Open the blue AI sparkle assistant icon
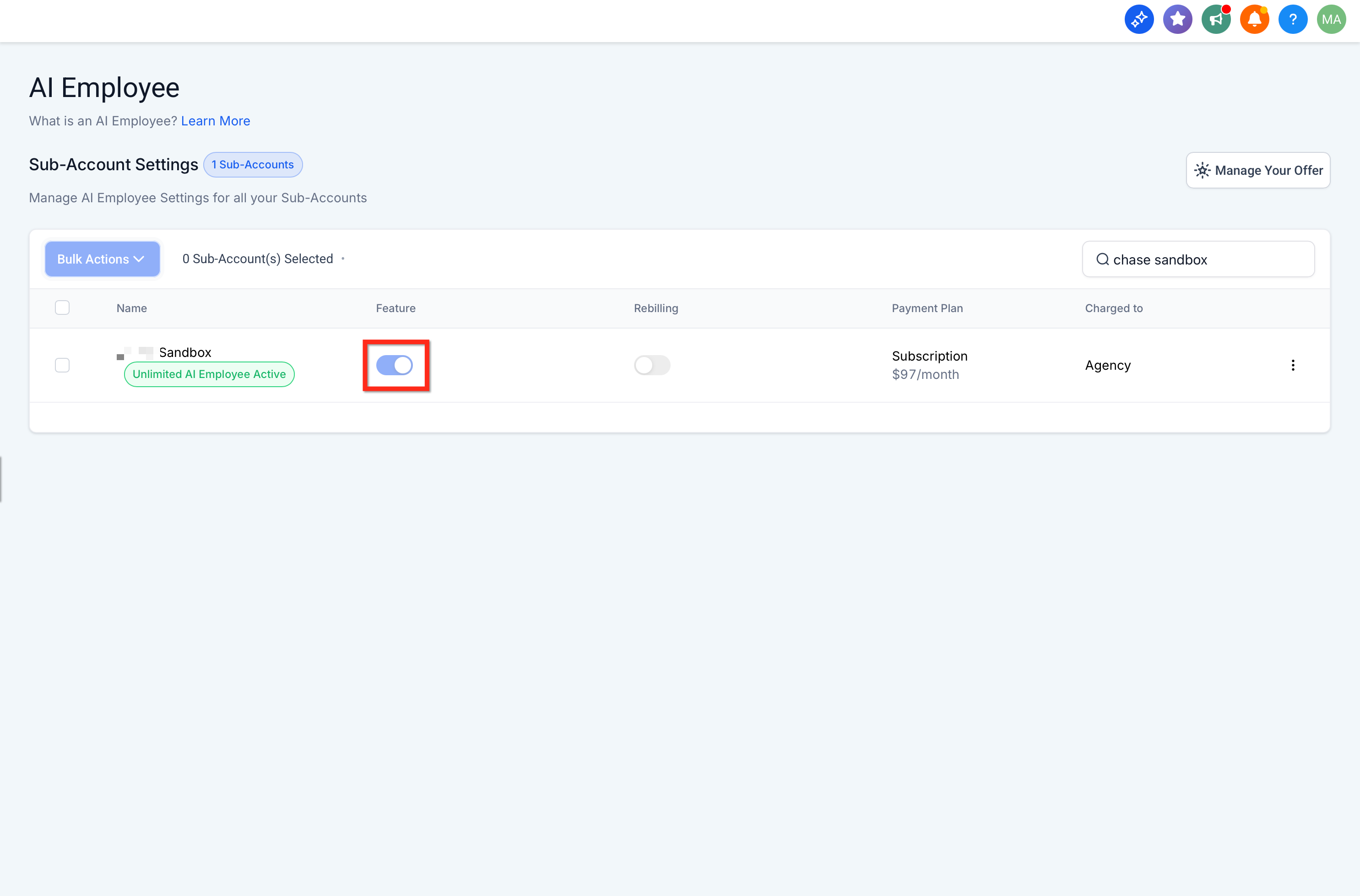Viewport: 1360px width, 896px height. 1139,19
